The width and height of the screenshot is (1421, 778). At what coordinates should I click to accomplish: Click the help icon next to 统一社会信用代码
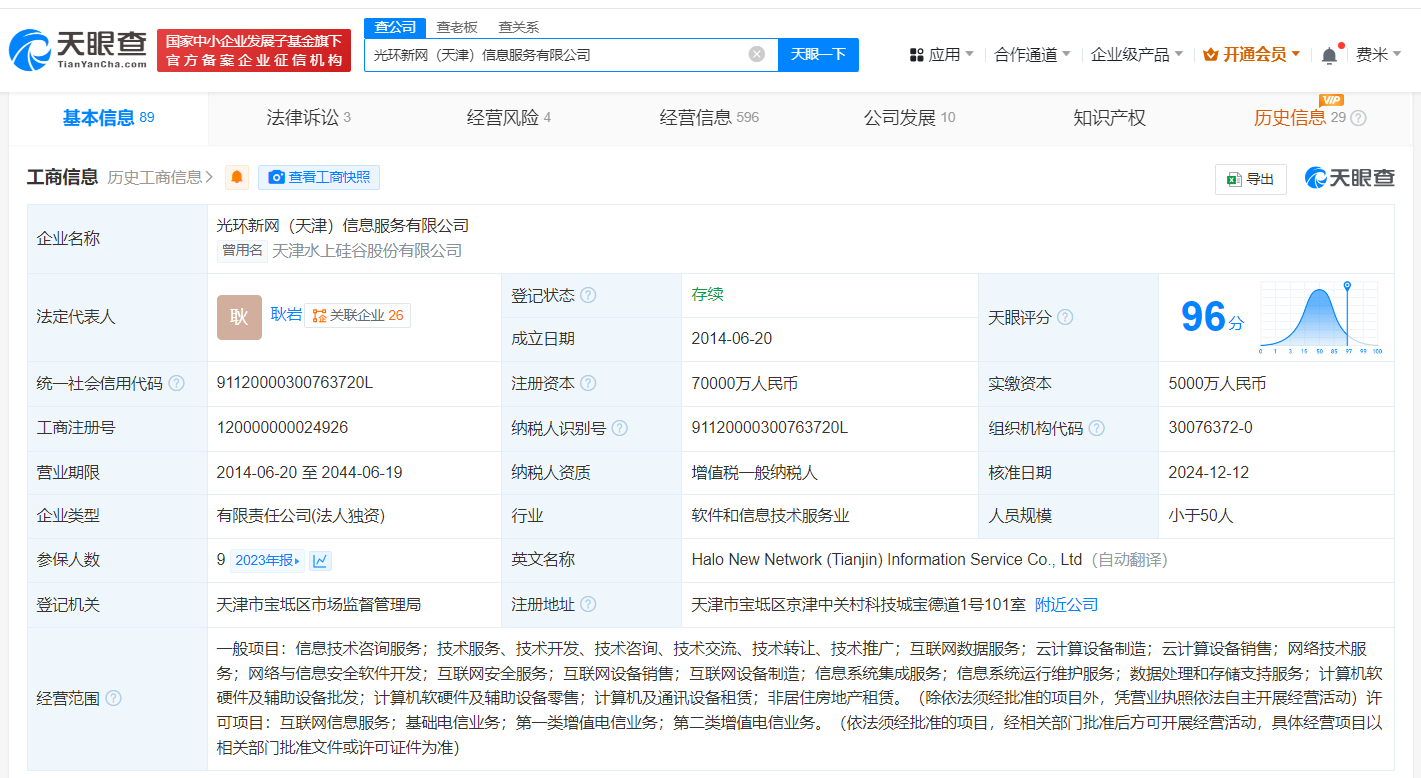click(x=177, y=383)
